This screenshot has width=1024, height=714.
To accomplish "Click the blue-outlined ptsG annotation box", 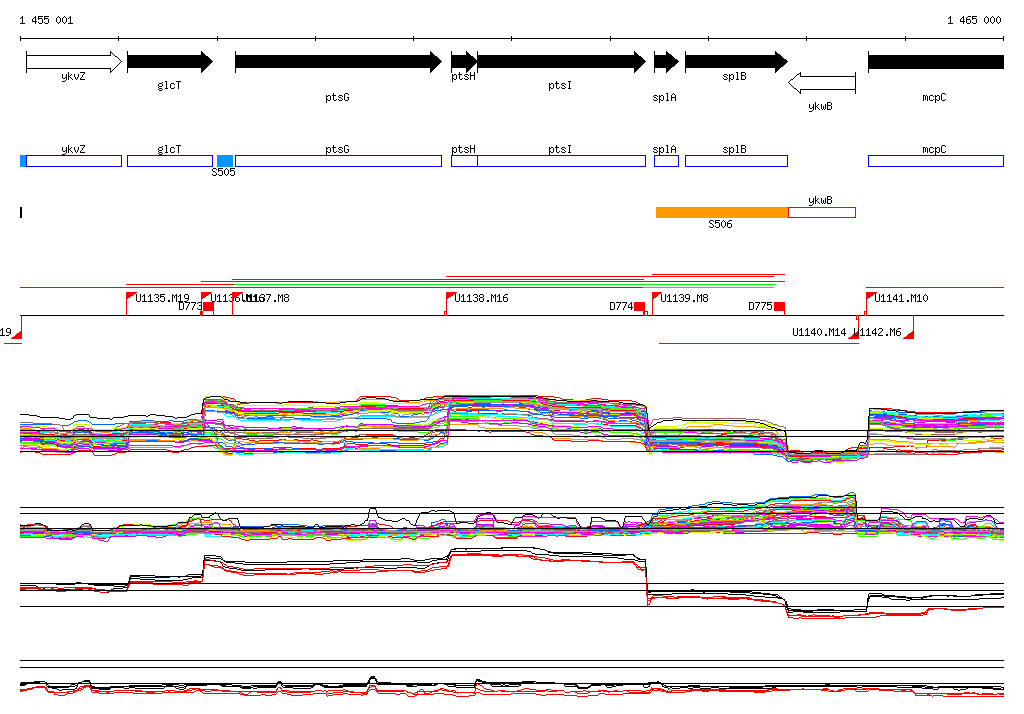I will click(338, 161).
